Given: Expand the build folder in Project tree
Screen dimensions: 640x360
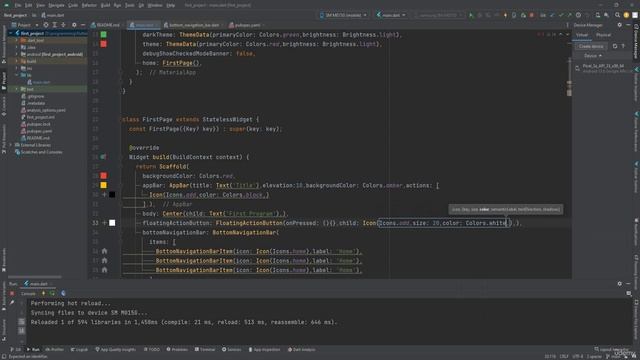Looking at the screenshot, I should 17,61.
